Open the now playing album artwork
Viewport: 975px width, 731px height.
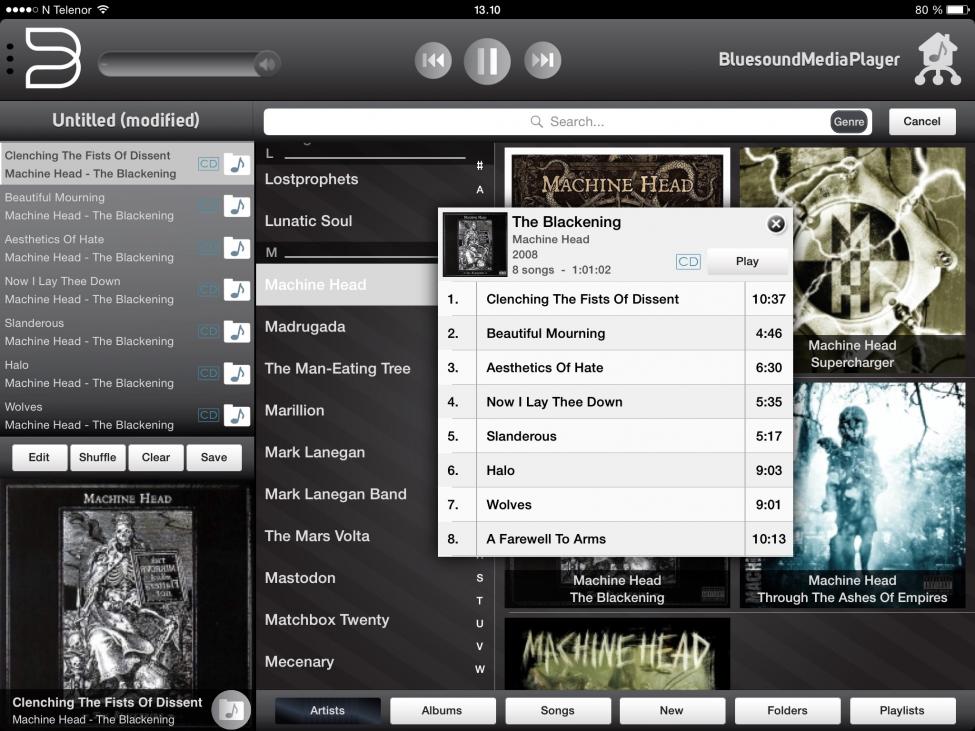(127, 587)
